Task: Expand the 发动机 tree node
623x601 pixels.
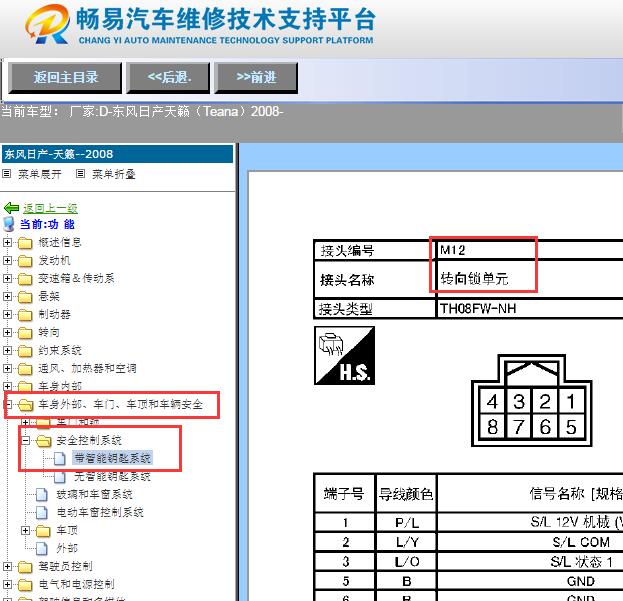Action: (7, 260)
